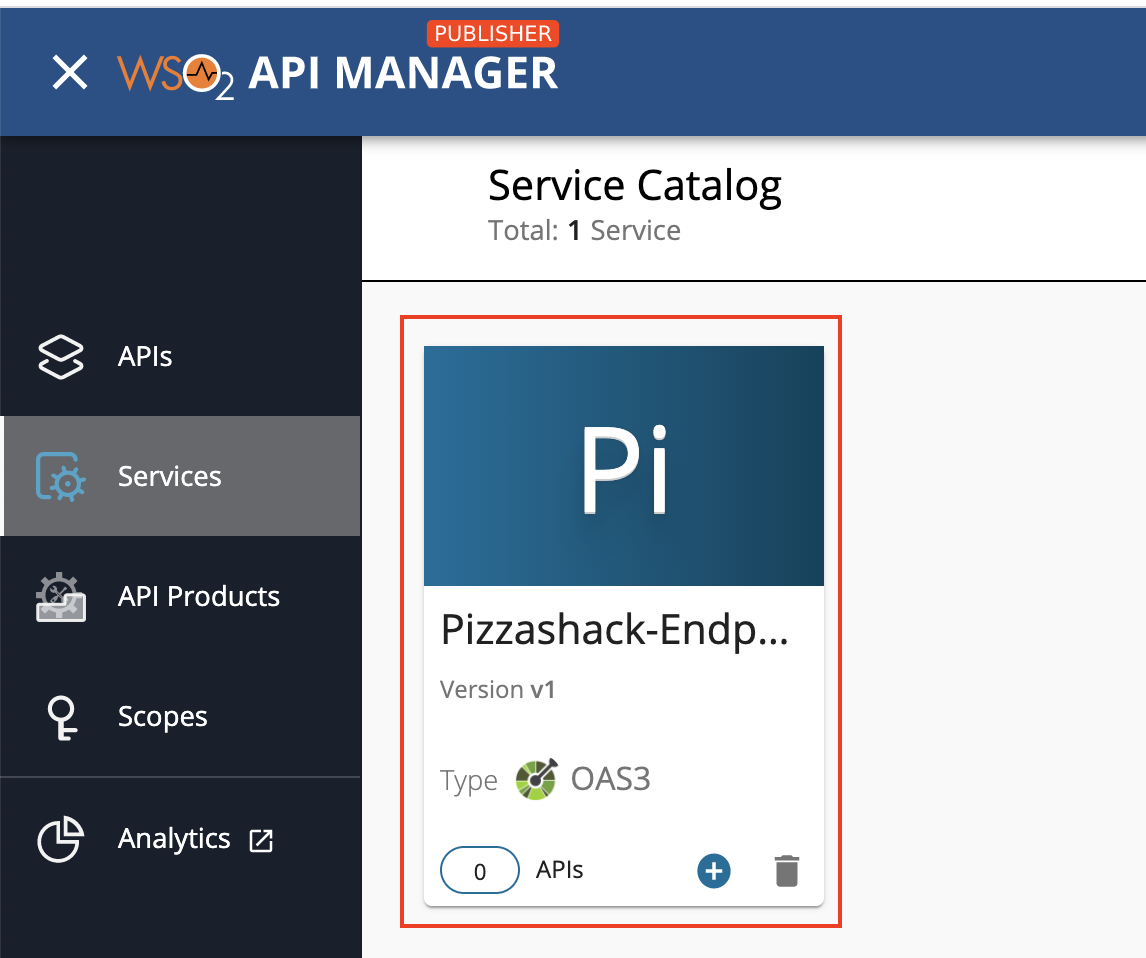
Task: Open the APIs menu item
Action: click(181, 357)
